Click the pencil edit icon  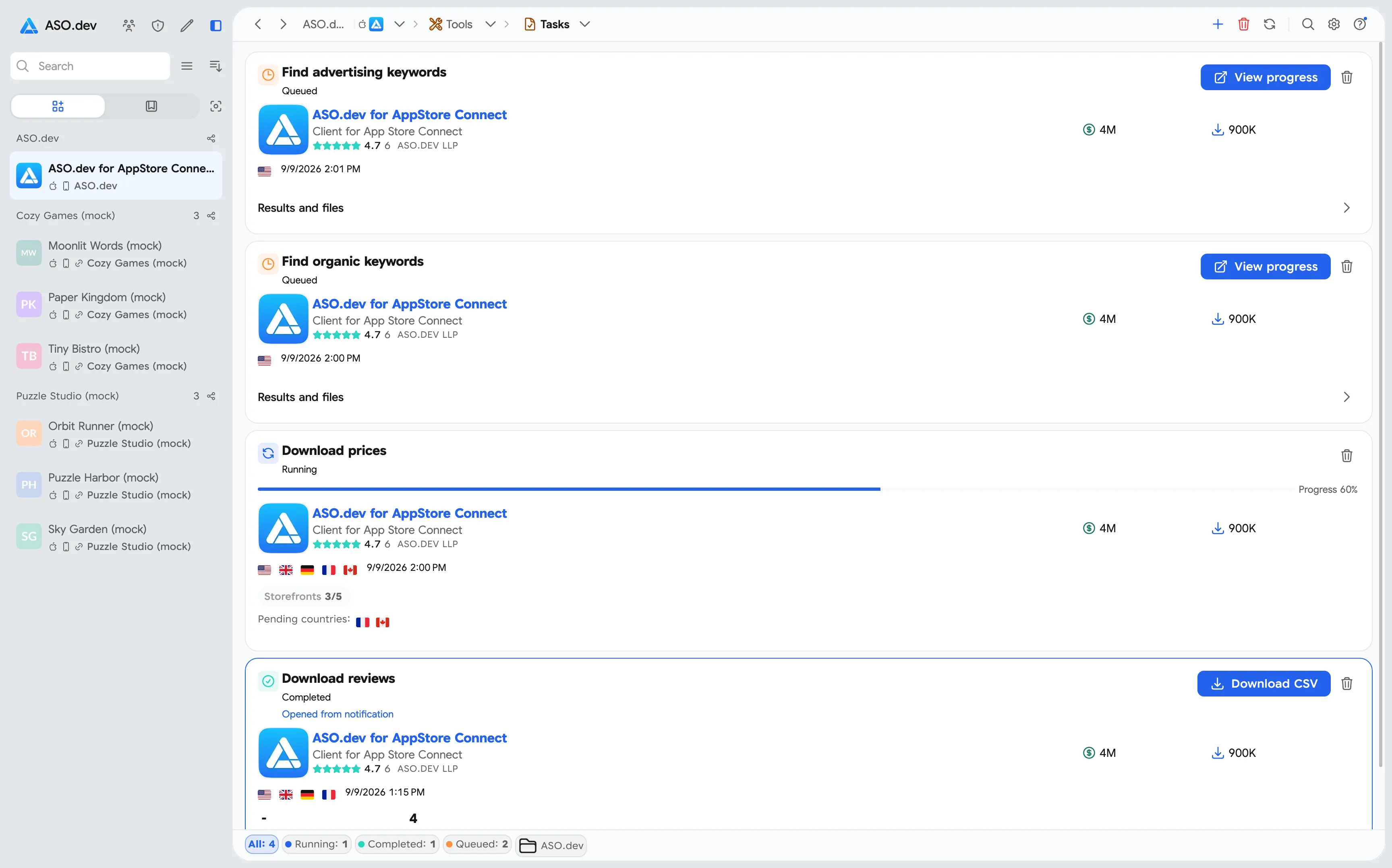186,25
